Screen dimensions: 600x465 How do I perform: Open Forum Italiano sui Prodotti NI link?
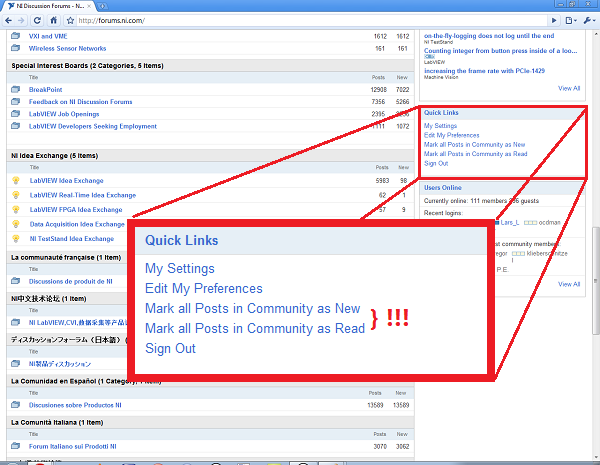[73, 446]
